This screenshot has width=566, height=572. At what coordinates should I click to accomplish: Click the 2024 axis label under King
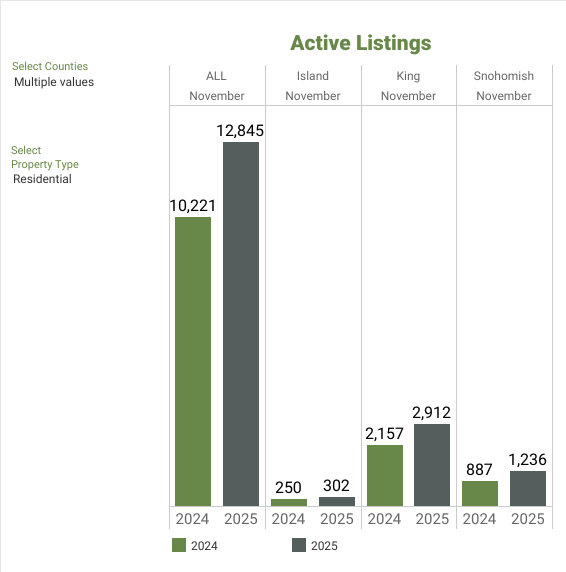click(384, 519)
